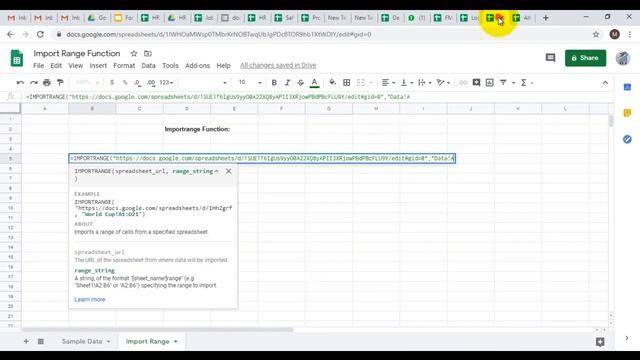Open the Format menu

[x=124, y=65]
